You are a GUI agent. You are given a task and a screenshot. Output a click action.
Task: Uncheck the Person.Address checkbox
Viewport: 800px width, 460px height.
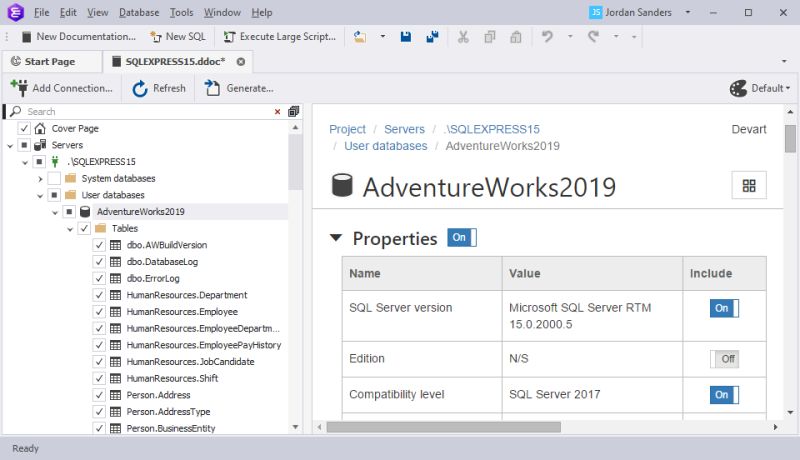(99, 395)
